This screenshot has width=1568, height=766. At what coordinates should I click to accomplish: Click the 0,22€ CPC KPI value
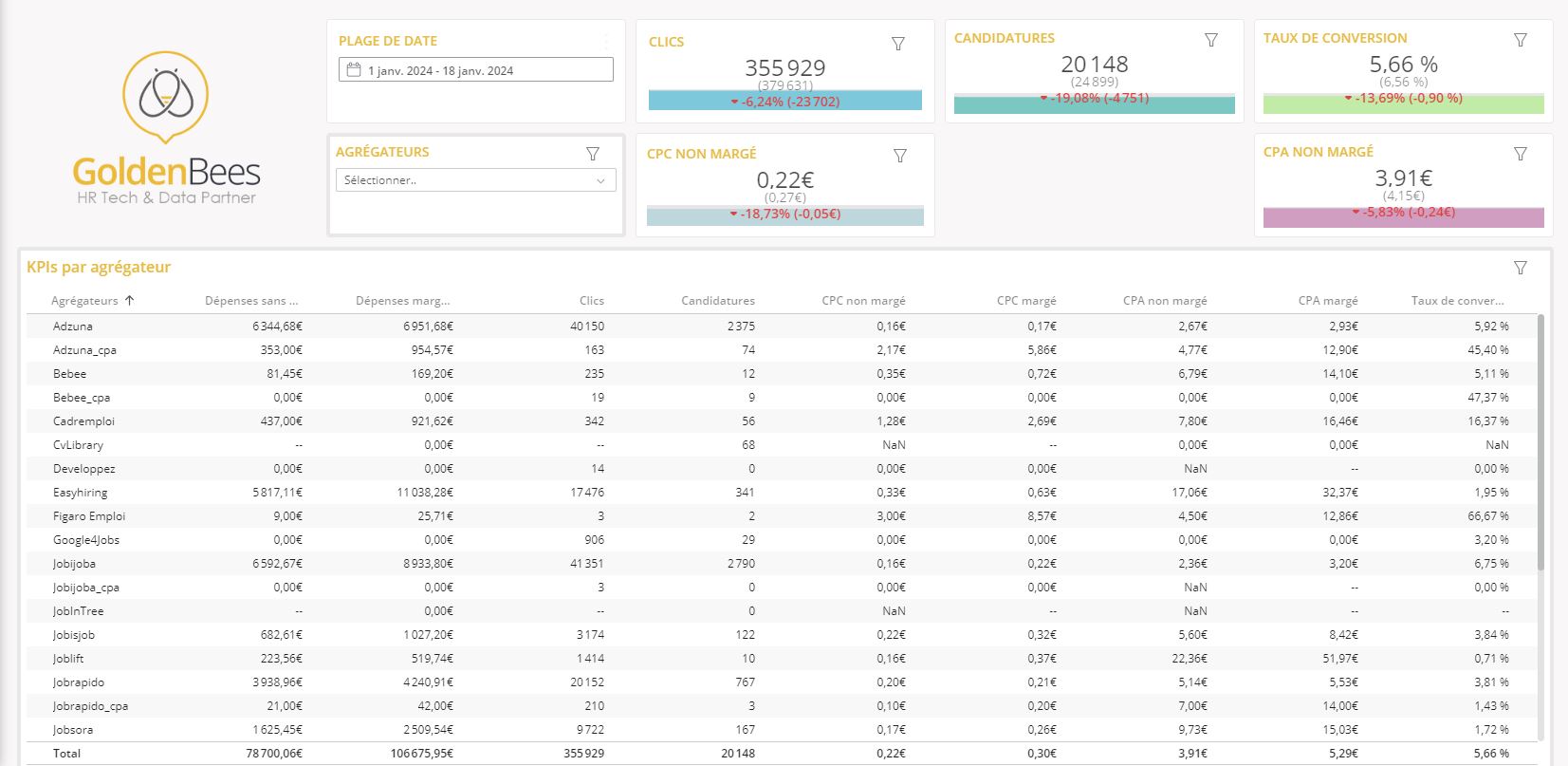[785, 180]
